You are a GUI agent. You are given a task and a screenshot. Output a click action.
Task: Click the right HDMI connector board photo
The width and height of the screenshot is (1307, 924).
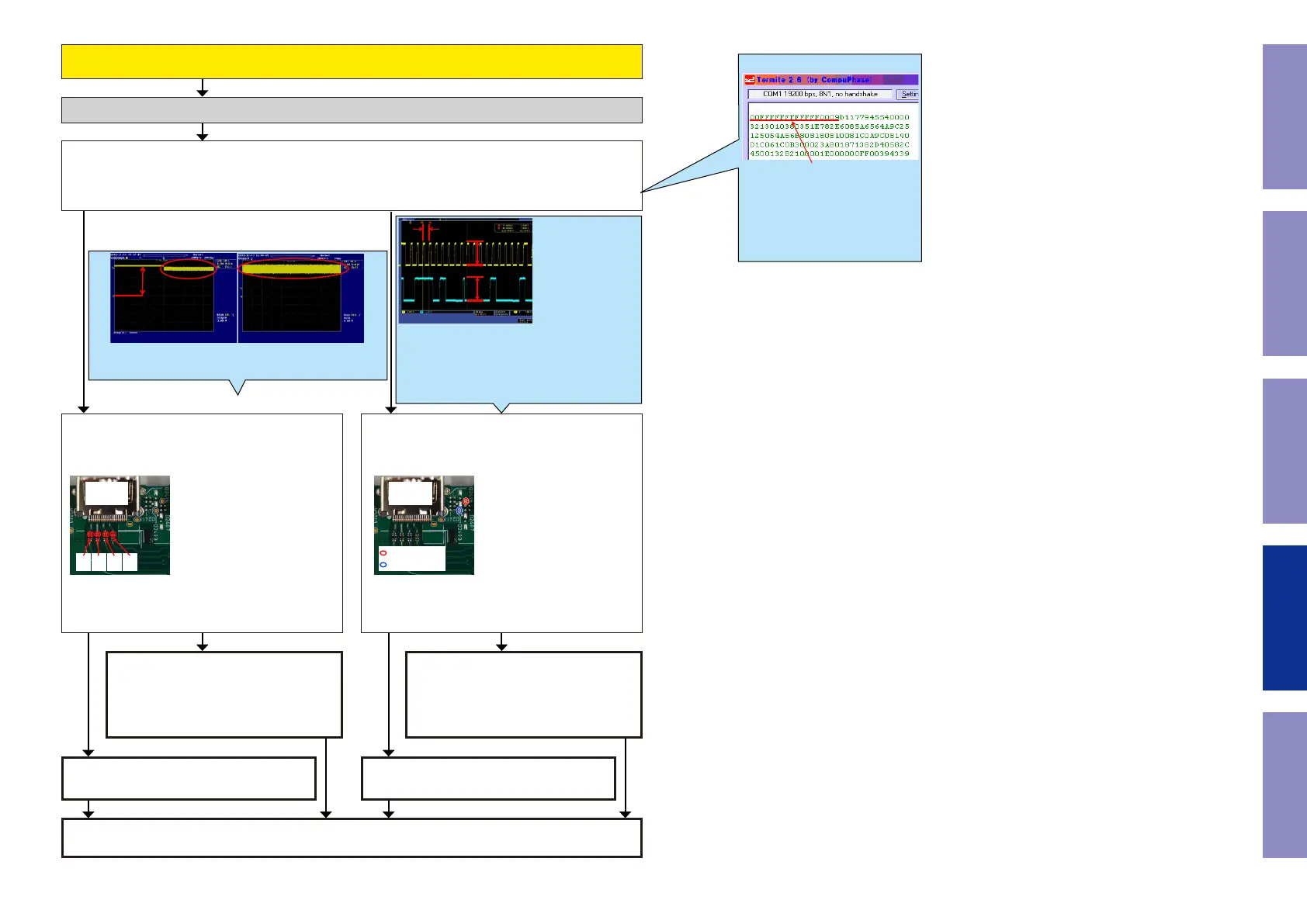click(424, 525)
